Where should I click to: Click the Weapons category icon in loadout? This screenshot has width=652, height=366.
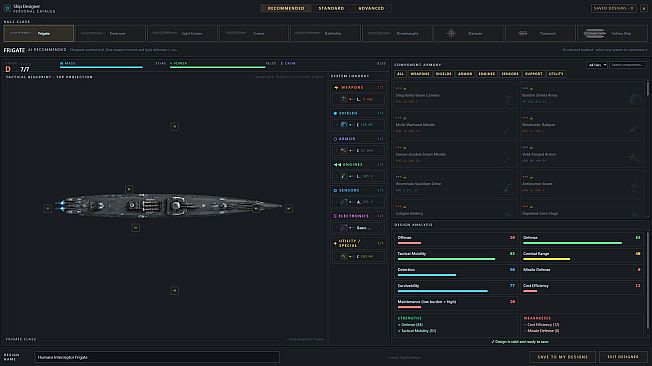[336, 87]
